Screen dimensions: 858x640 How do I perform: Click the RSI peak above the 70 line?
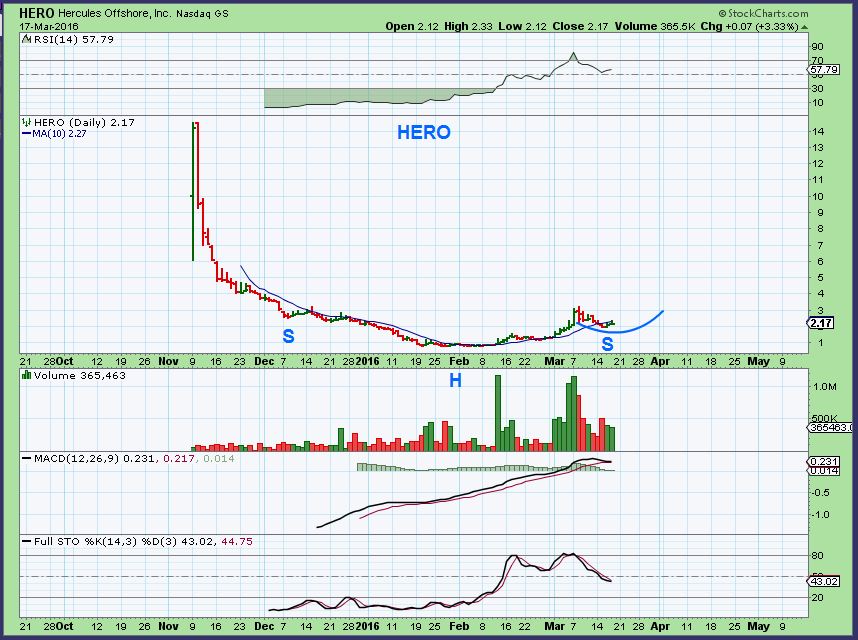573,55
